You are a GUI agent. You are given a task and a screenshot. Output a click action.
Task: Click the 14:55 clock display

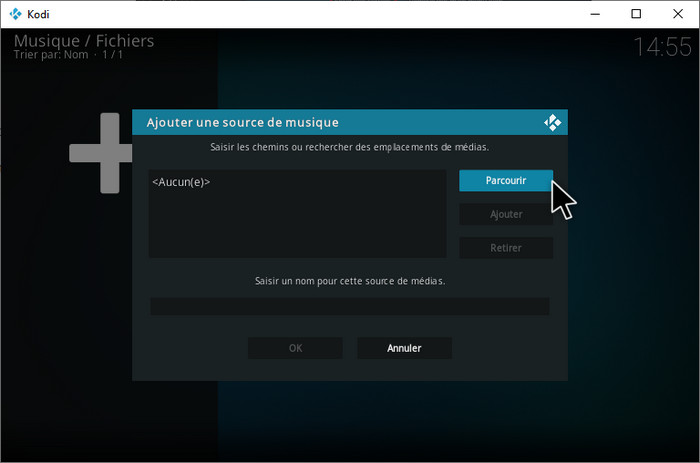(x=662, y=46)
